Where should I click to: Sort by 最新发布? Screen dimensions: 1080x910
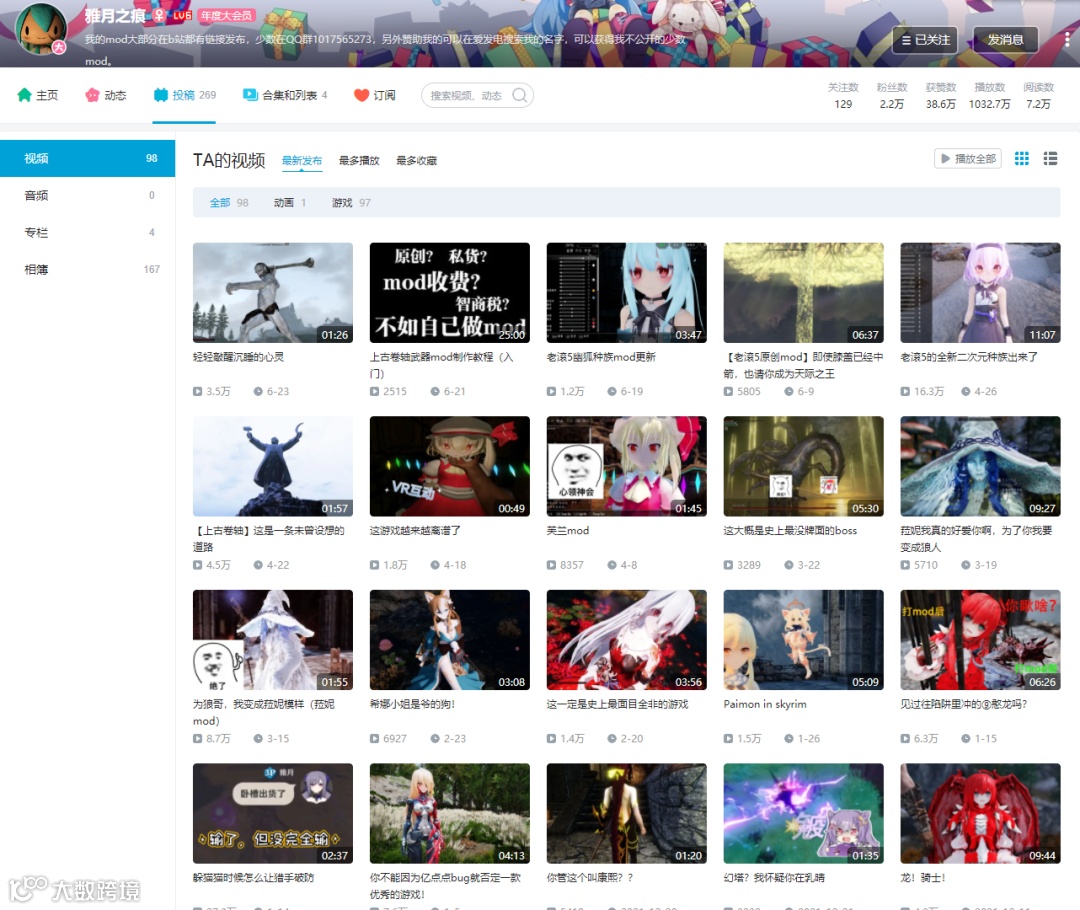302,161
